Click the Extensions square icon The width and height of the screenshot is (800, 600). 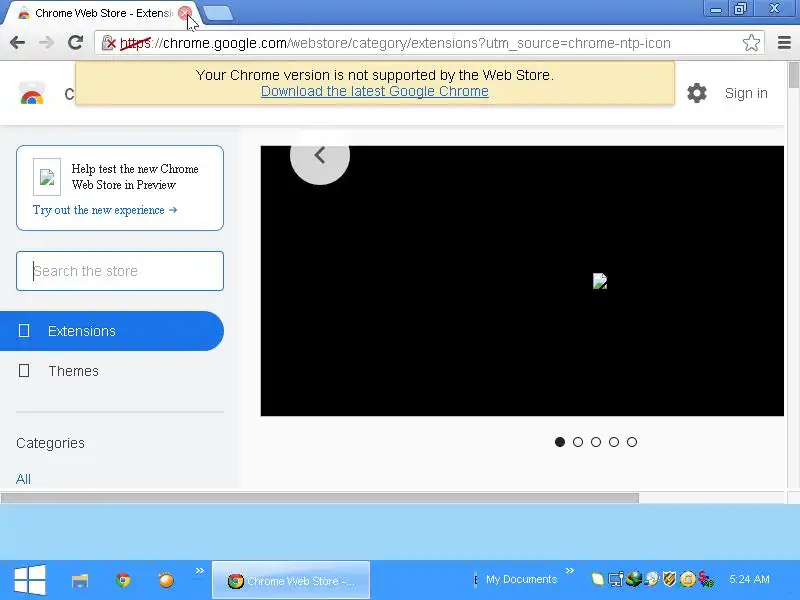point(24,331)
